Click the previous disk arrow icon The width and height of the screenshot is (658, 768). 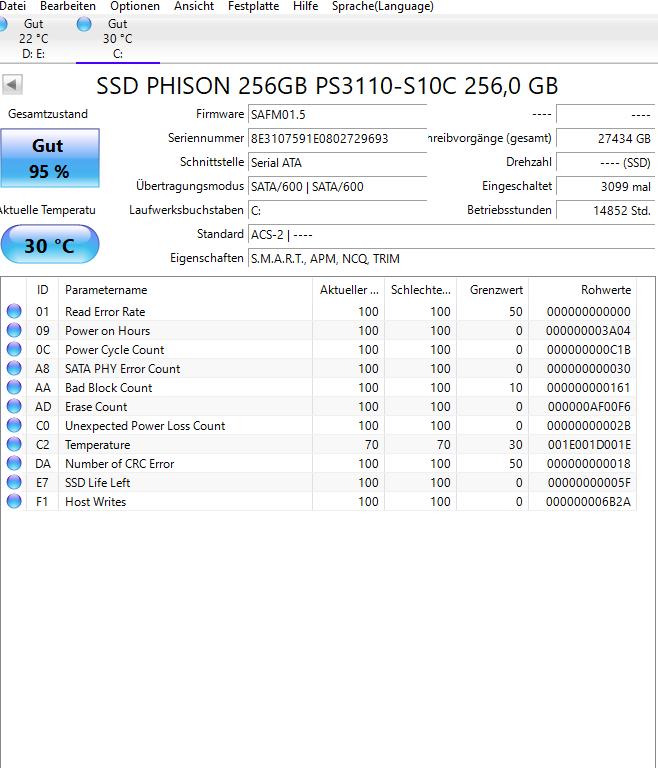pyautogui.click(x=12, y=85)
